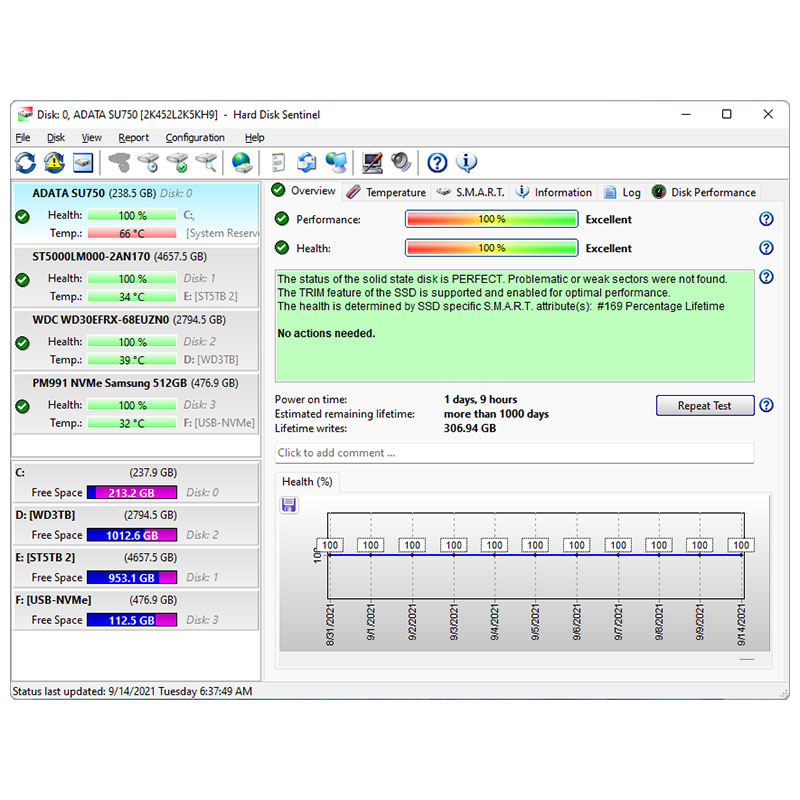Select the Health (%) graph tab
The width and height of the screenshot is (800, 800).
pos(307,482)
